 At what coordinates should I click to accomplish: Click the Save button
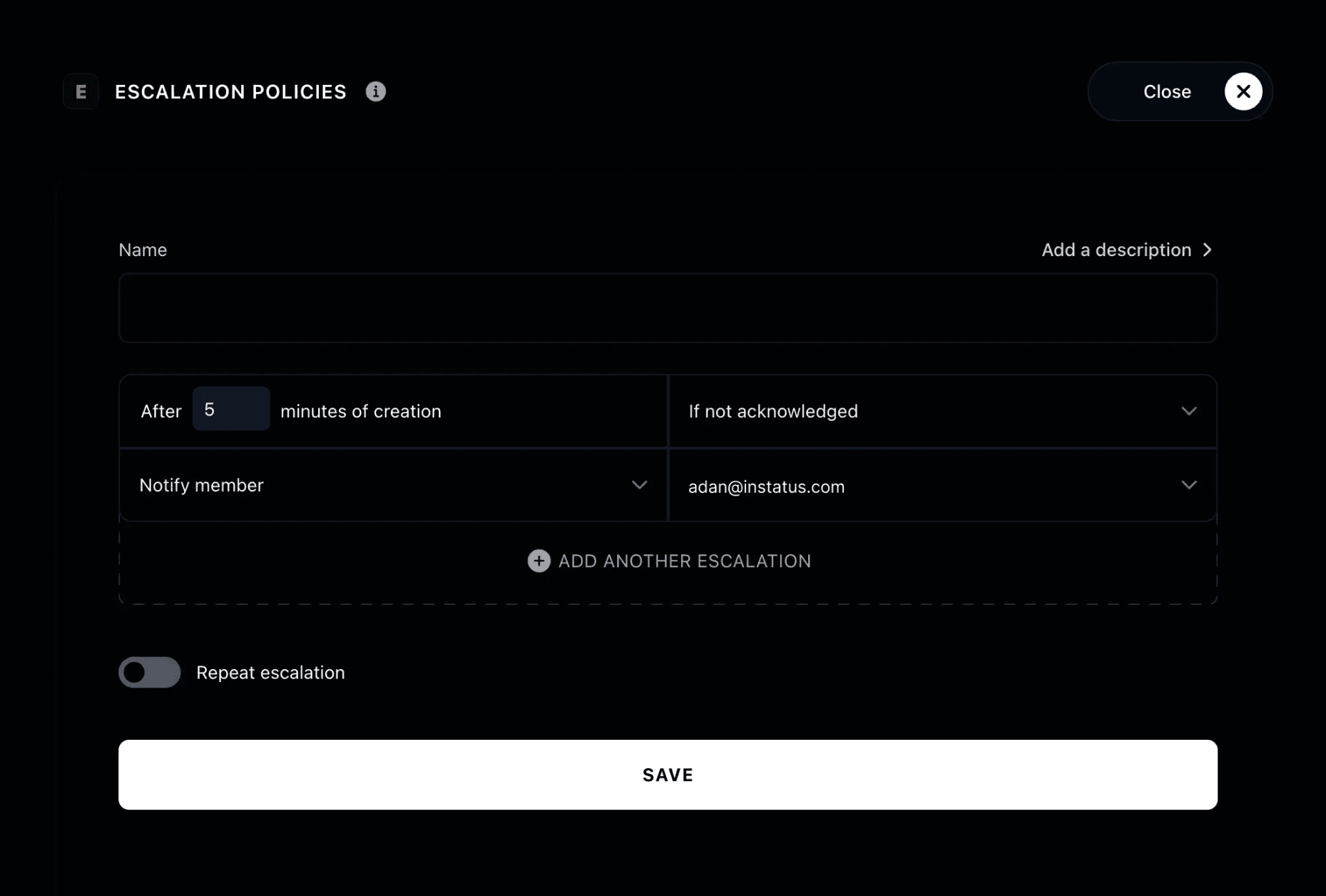668,775
